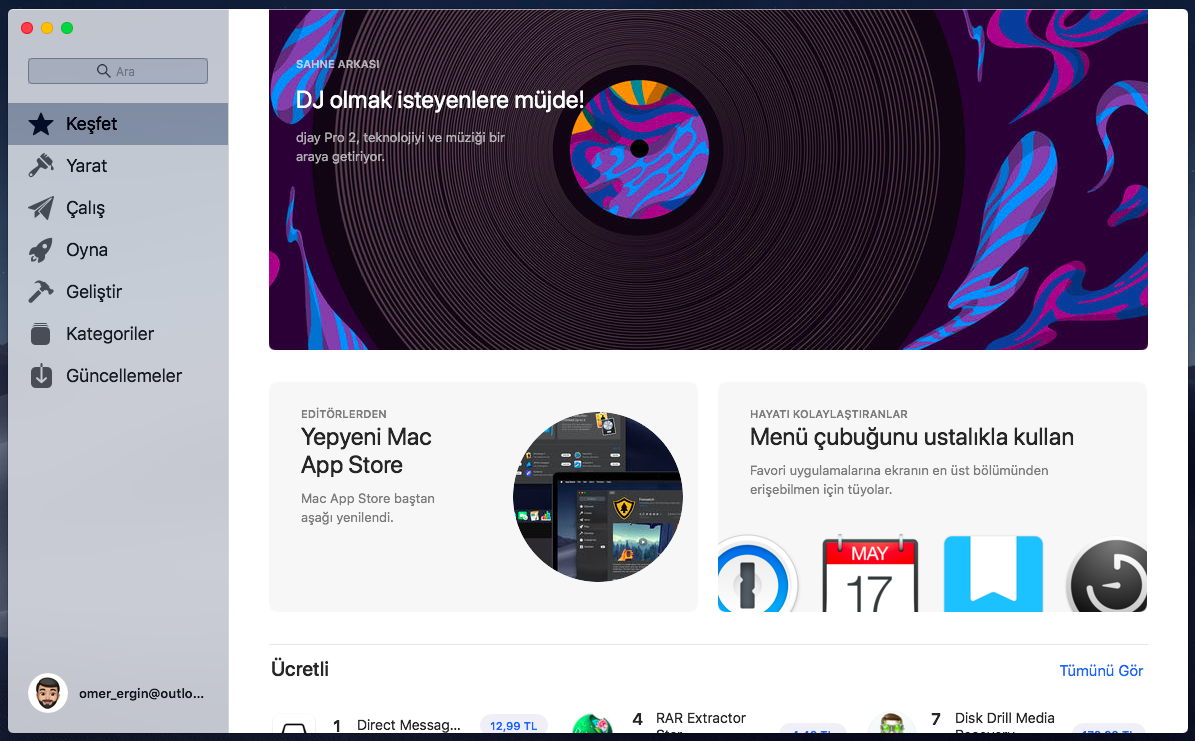Open Oyna via the rocket icon

[x=41, y=250]
